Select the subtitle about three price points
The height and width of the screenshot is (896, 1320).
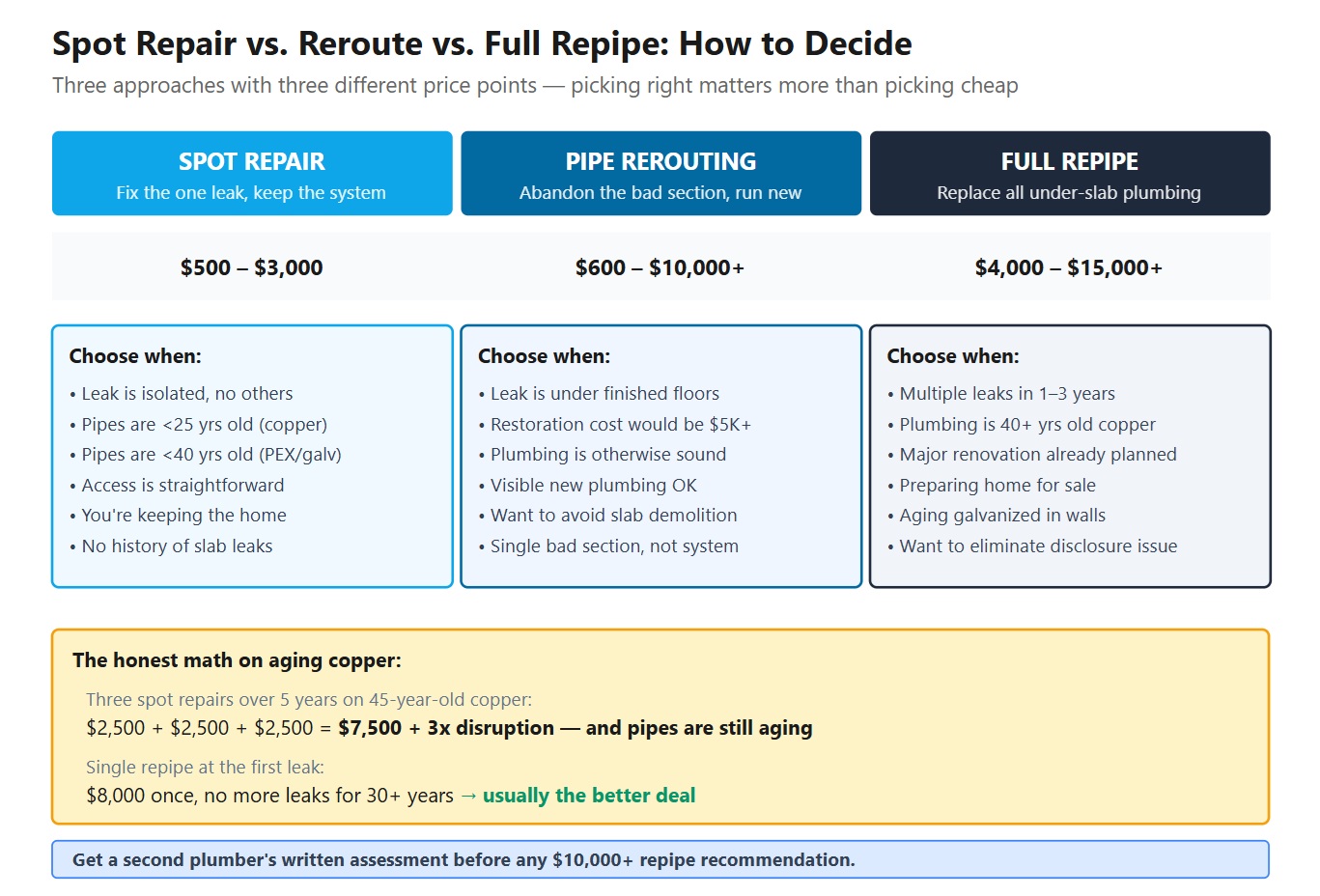(x=536, y=85)
